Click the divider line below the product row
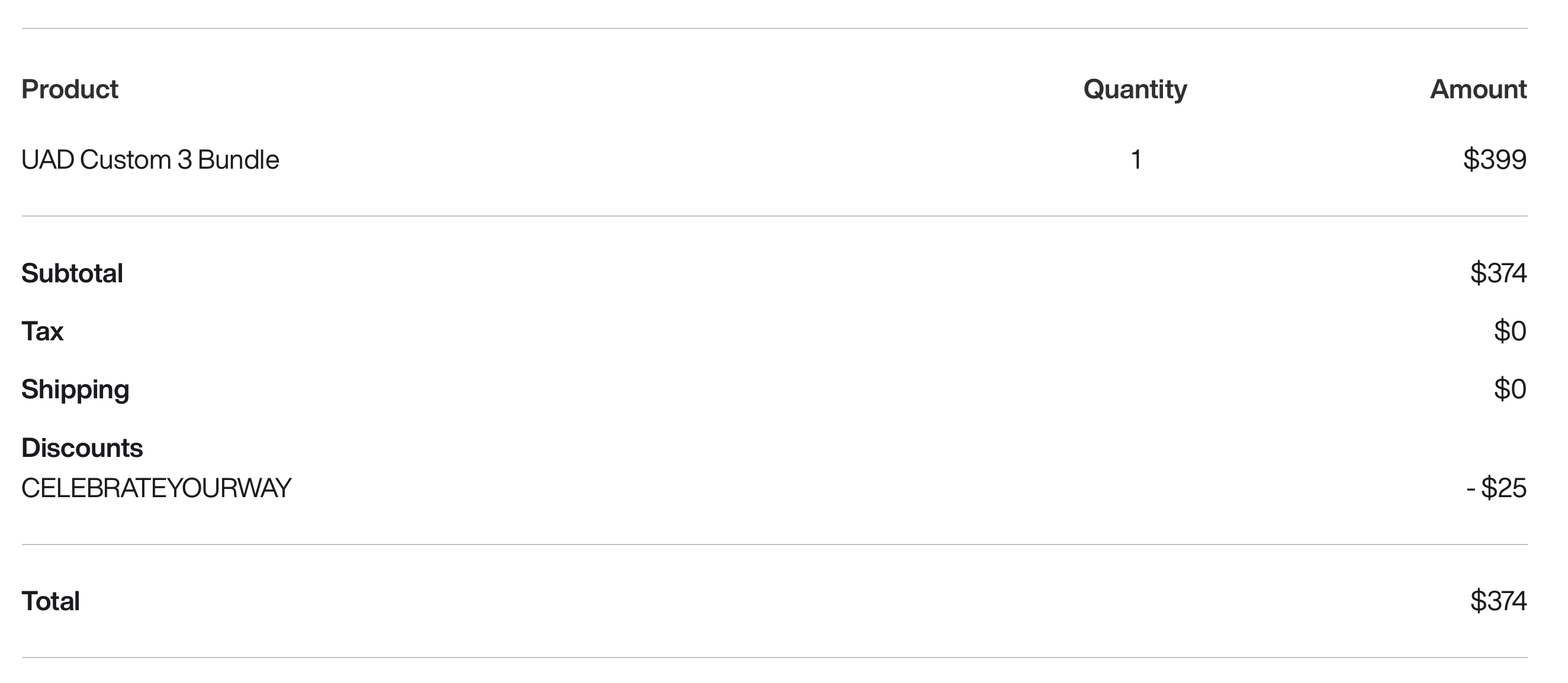 click(x=775, y=216)
